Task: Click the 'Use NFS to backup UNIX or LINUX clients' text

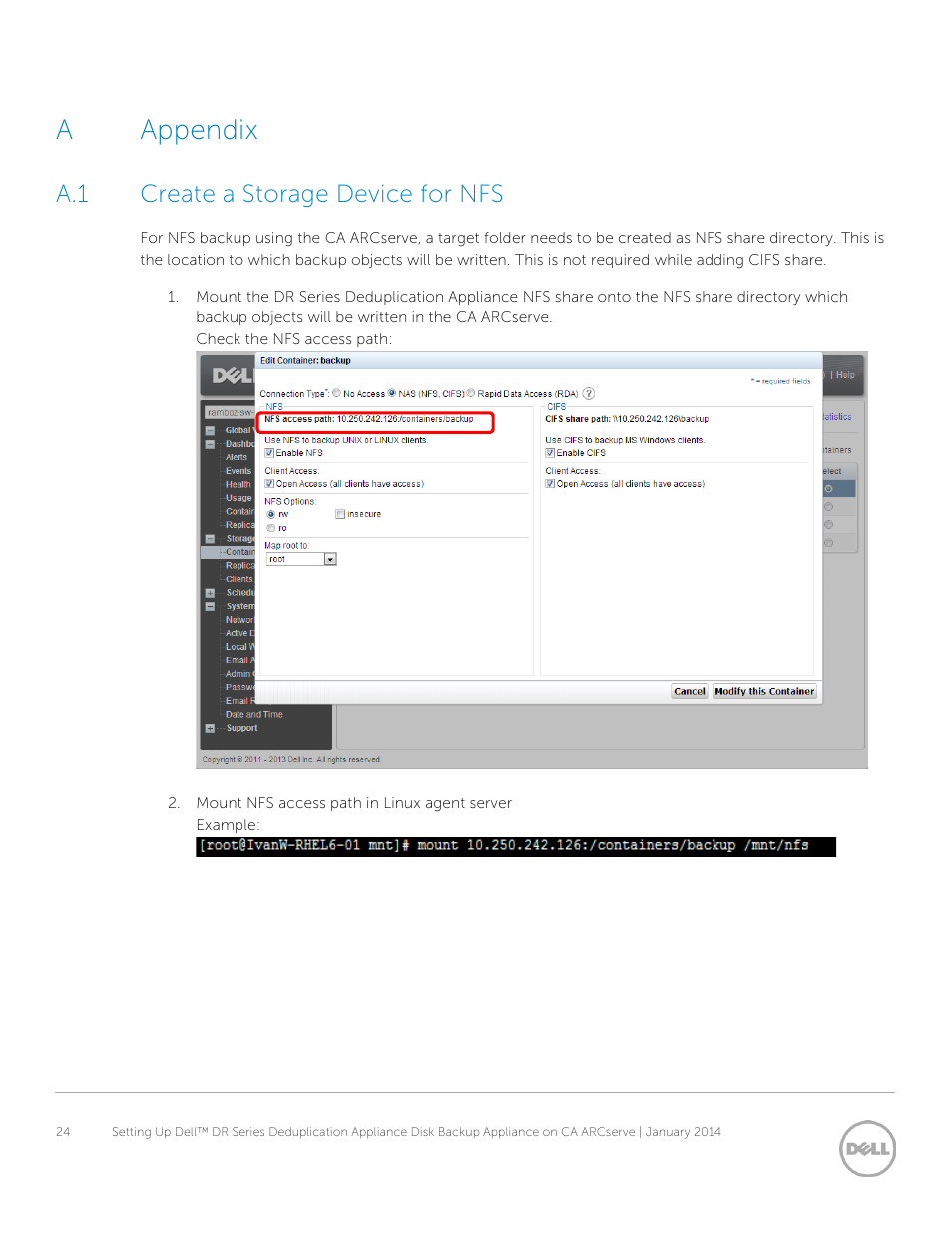Action: 346,440
